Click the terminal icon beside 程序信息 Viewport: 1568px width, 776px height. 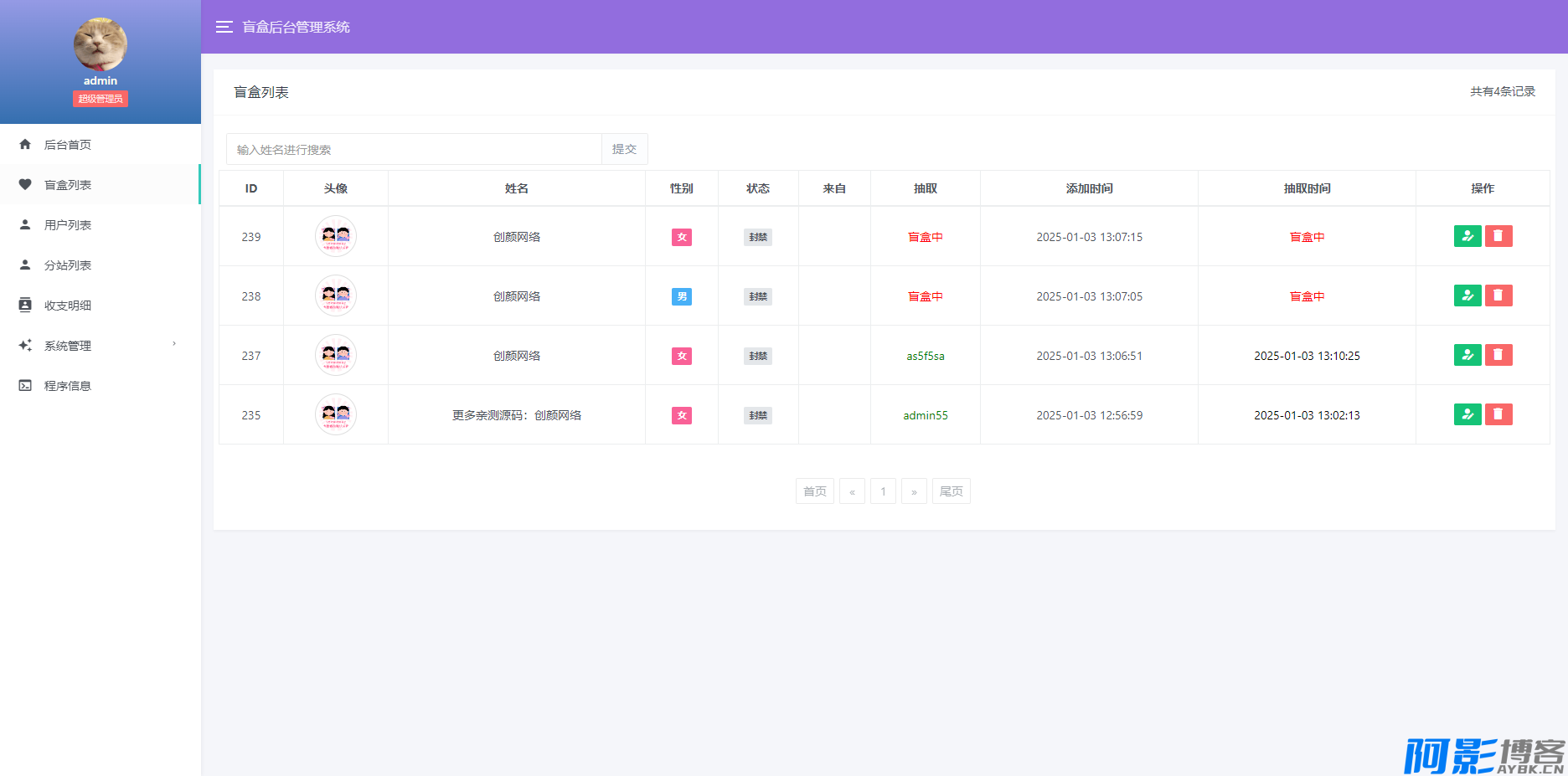coord(25,385)
